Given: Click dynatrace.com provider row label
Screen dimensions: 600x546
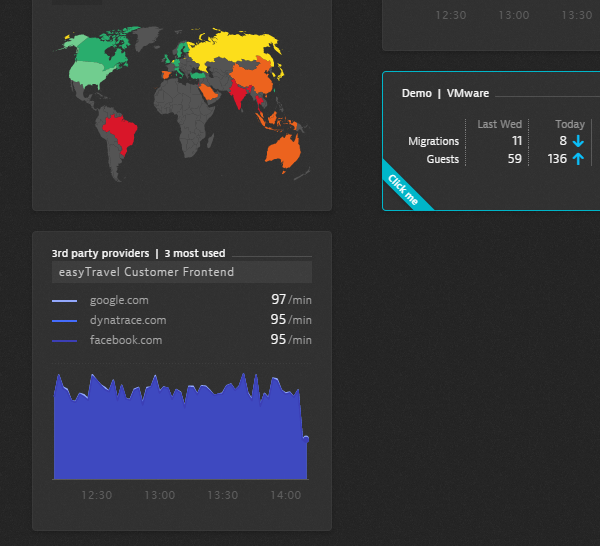Looking at the screenshot, I should coord(128,320).
